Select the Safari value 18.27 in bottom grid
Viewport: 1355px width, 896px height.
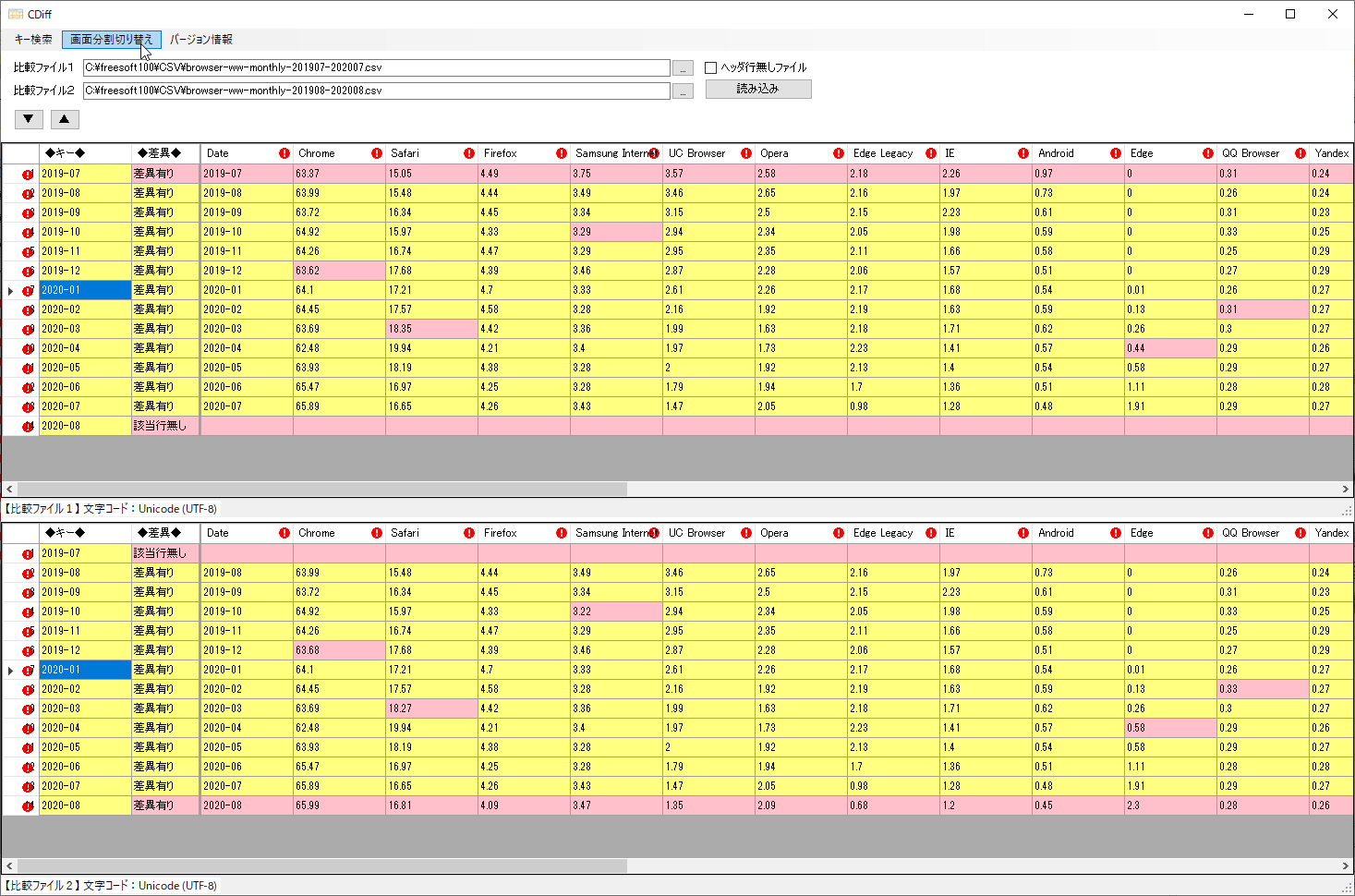[431, 708]
